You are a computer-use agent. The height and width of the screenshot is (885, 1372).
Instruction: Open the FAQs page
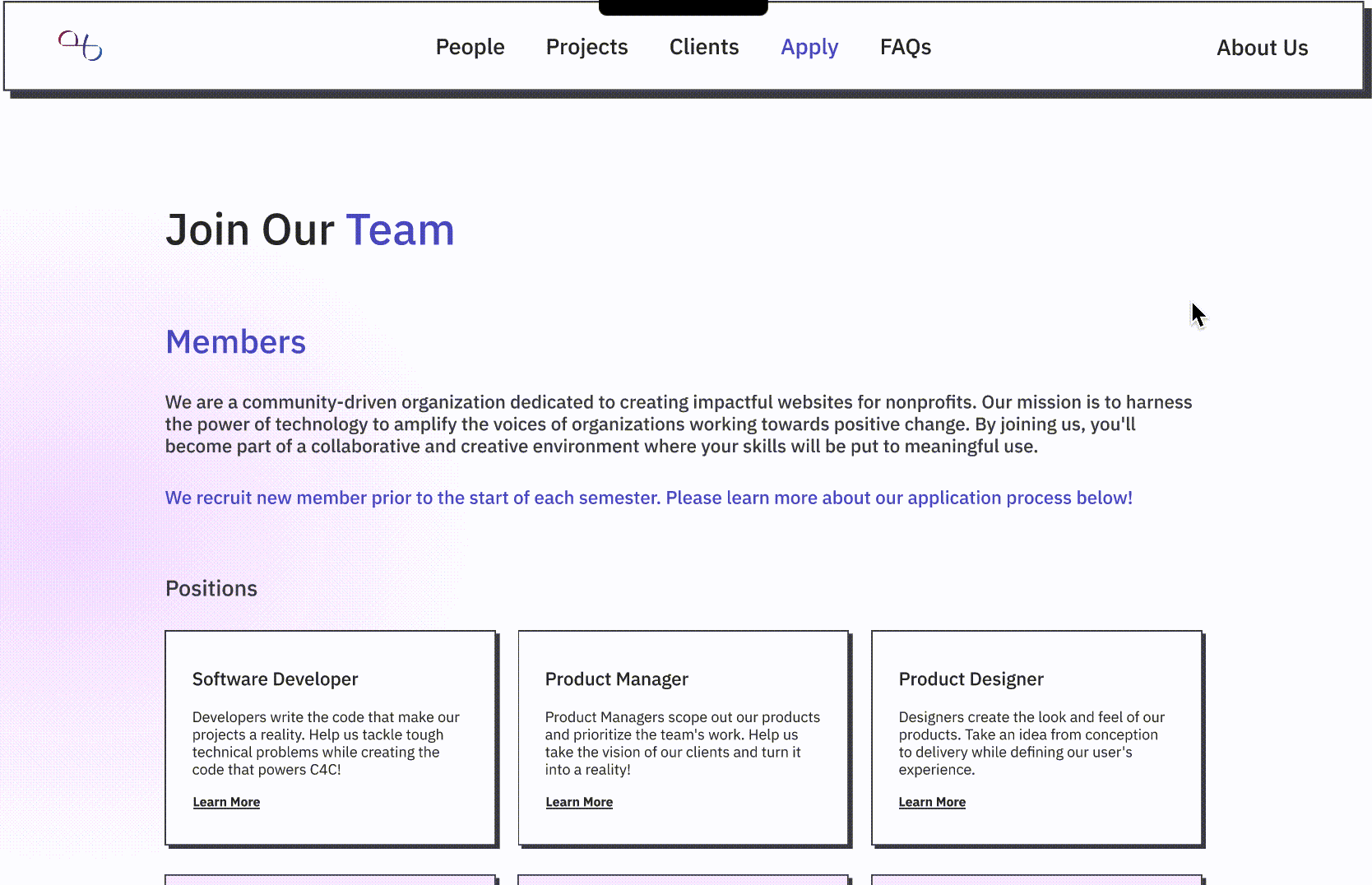(905, 47)
